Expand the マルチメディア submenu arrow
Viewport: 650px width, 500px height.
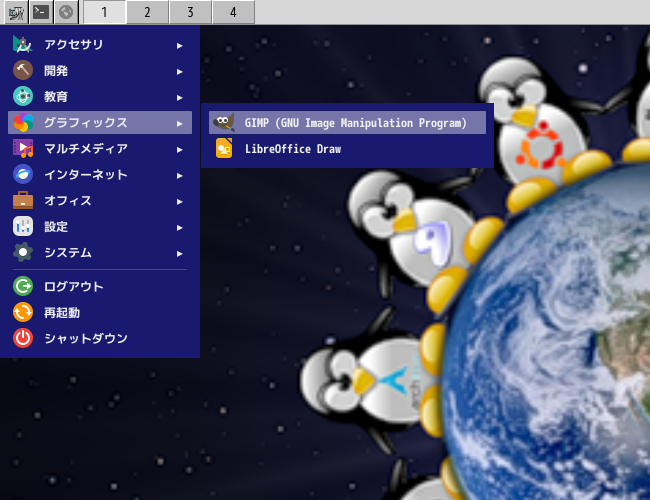tap(179, 150)
